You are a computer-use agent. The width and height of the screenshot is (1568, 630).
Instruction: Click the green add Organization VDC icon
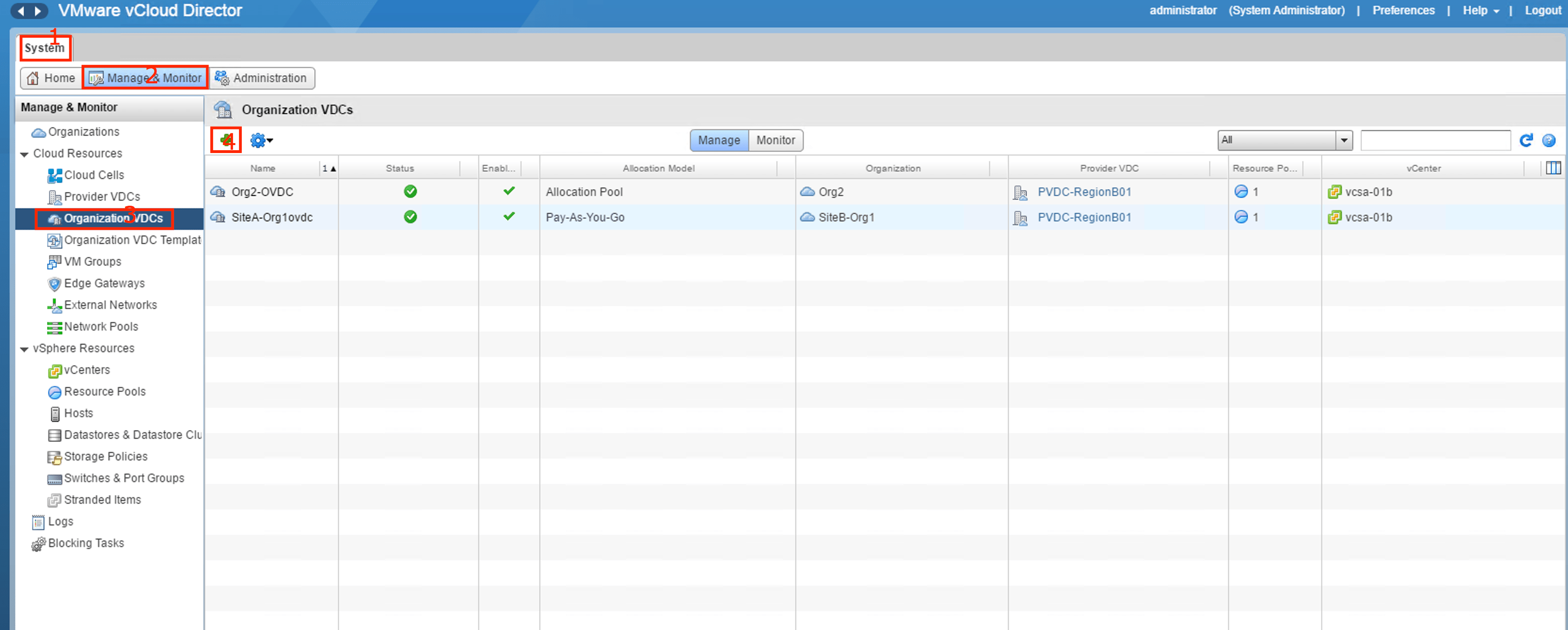(226, 140)
